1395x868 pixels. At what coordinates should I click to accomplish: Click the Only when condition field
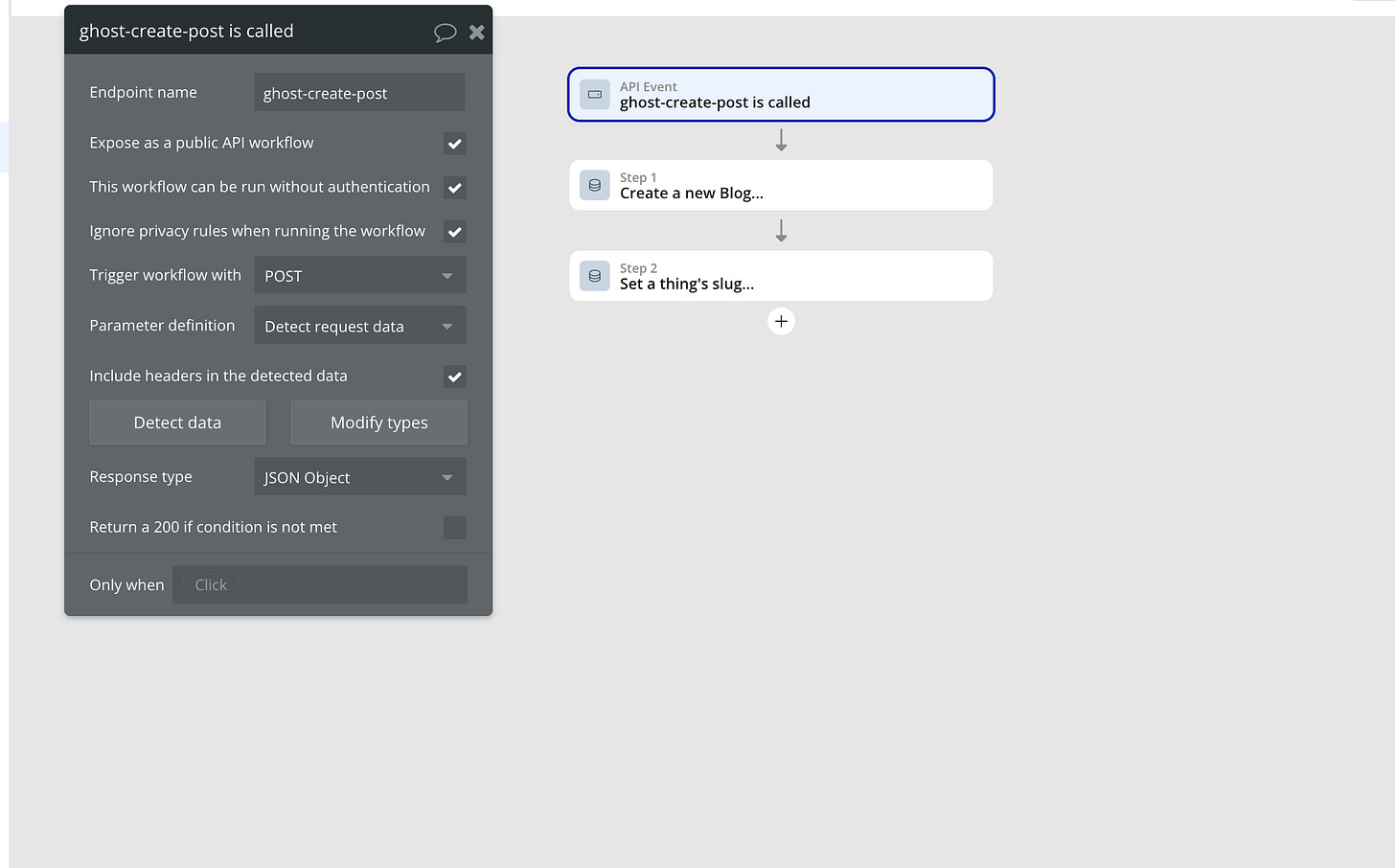pyautogui.click(x=320, y=584)
